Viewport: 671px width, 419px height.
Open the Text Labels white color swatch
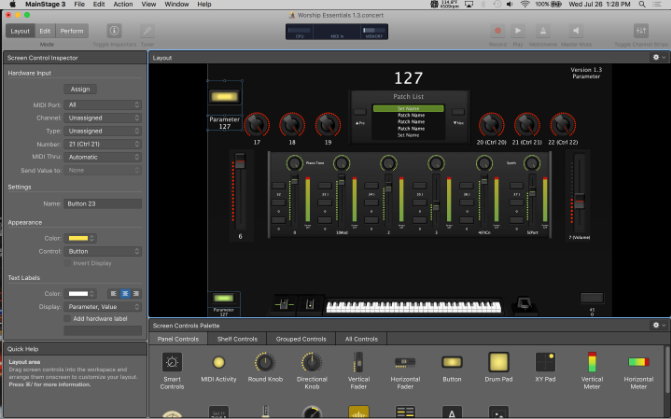click(81, 294)
